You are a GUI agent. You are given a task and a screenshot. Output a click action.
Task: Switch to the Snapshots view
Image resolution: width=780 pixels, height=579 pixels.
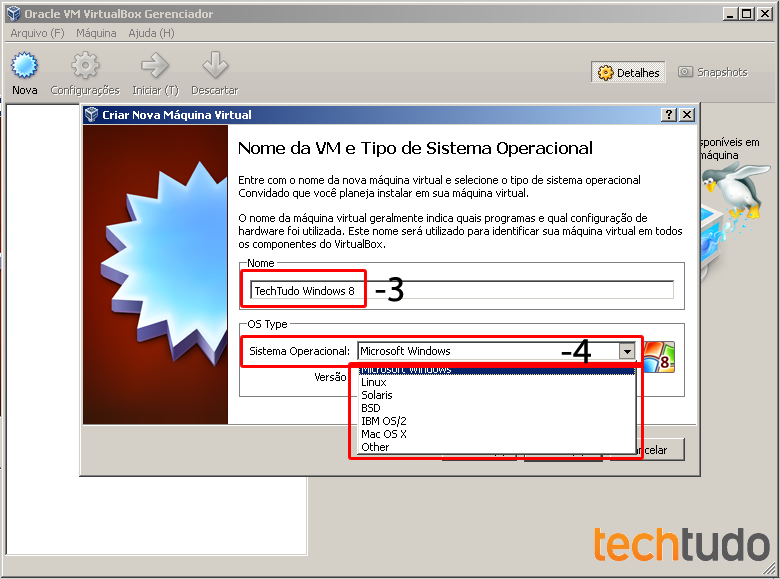tap(713, 72)
